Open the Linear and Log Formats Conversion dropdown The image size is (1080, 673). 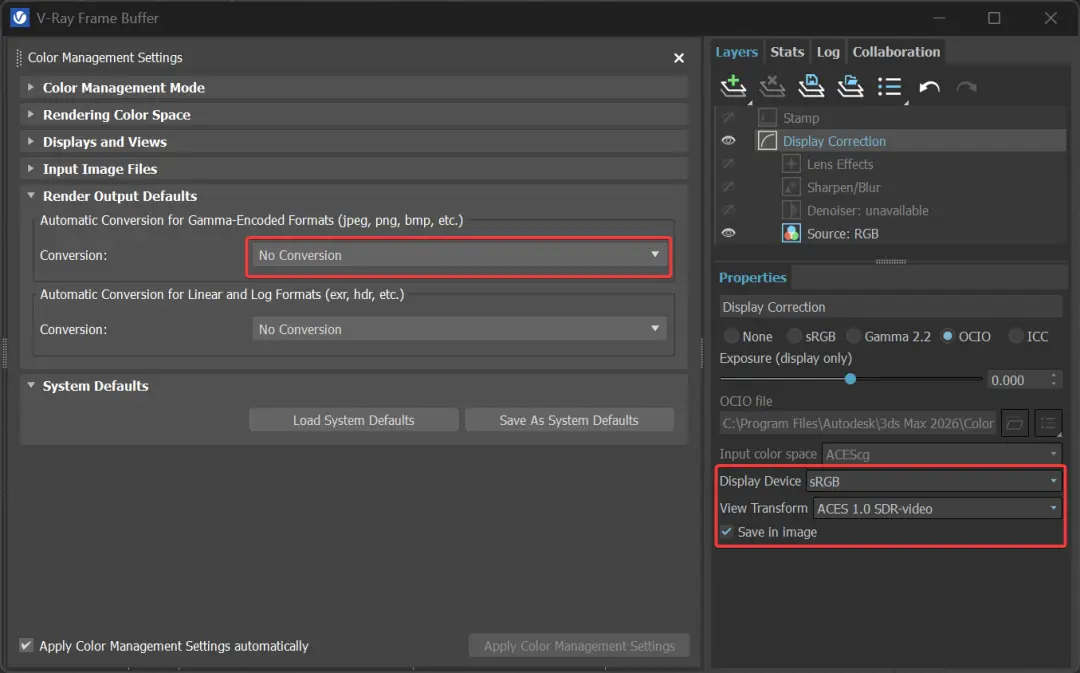459,329
